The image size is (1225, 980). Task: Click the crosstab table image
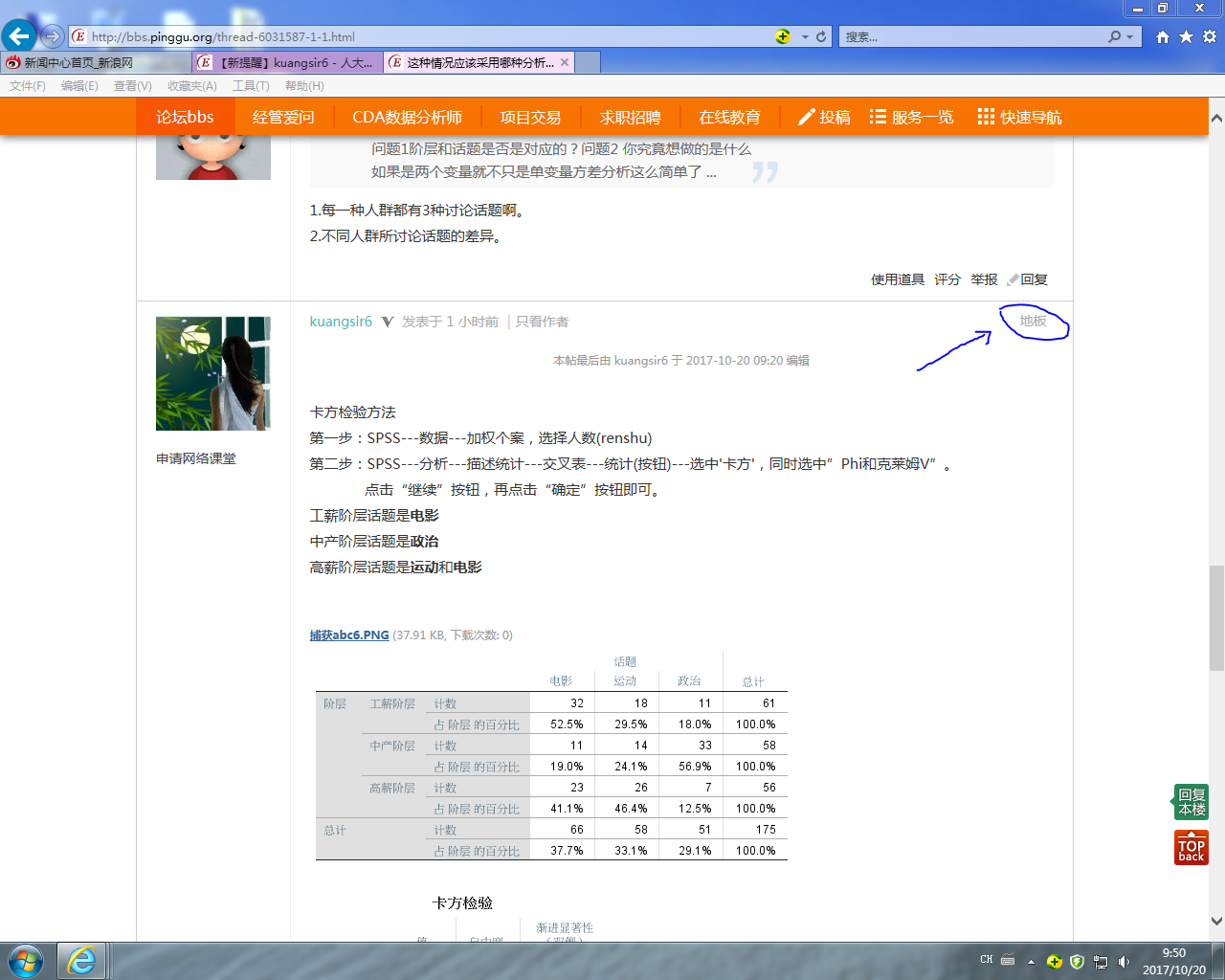551,755
